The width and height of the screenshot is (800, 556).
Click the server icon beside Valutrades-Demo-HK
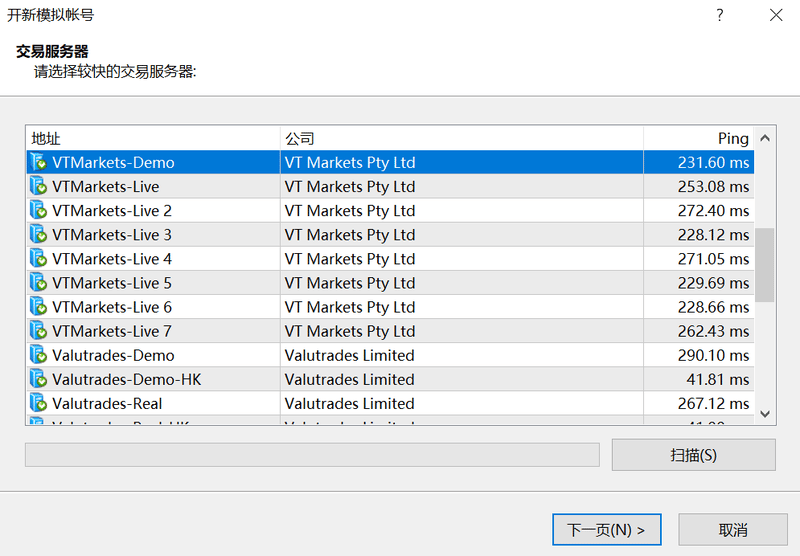click(38, 379)
